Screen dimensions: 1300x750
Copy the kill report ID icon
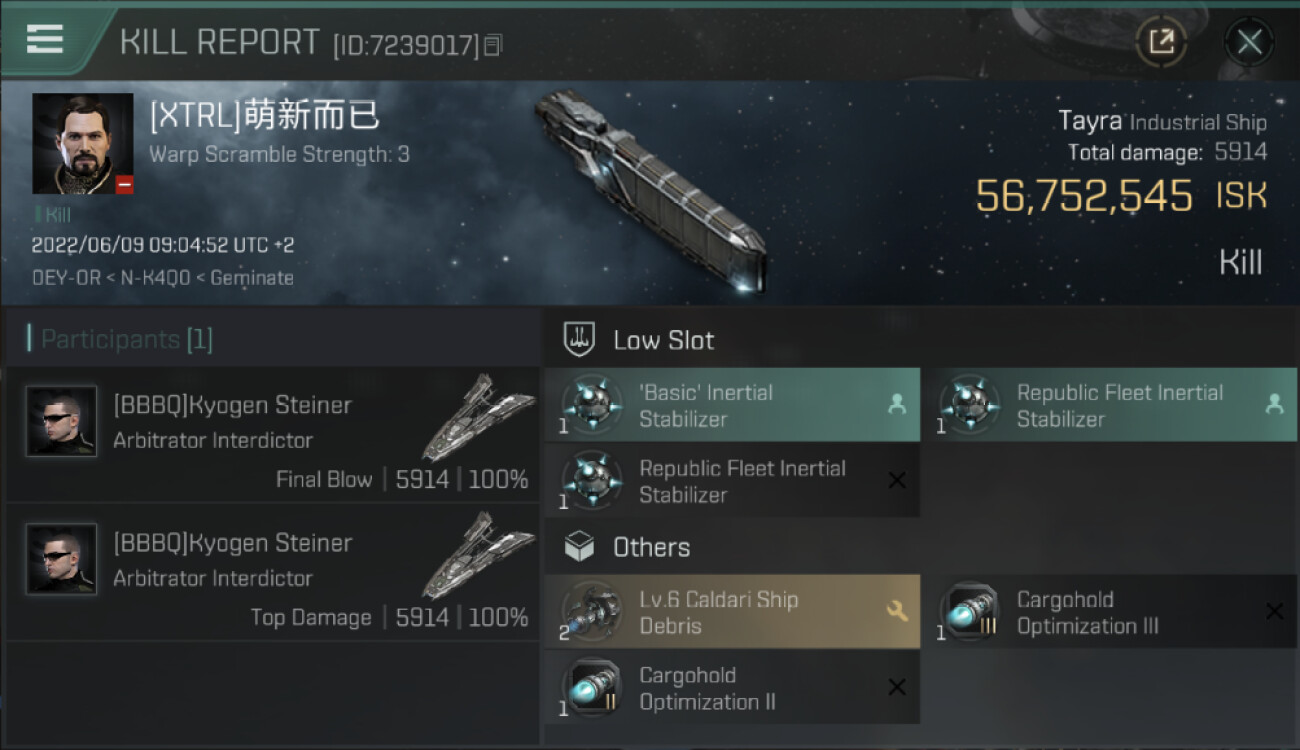click(x=493, y=45)
